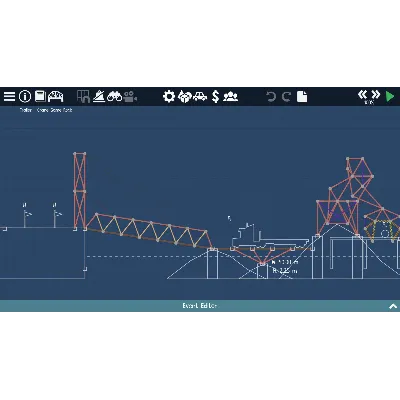Image resolution: width=400 pixels, height=400 pixels.
Task: Click the redo arrow
Action: (x=286, y=97)
